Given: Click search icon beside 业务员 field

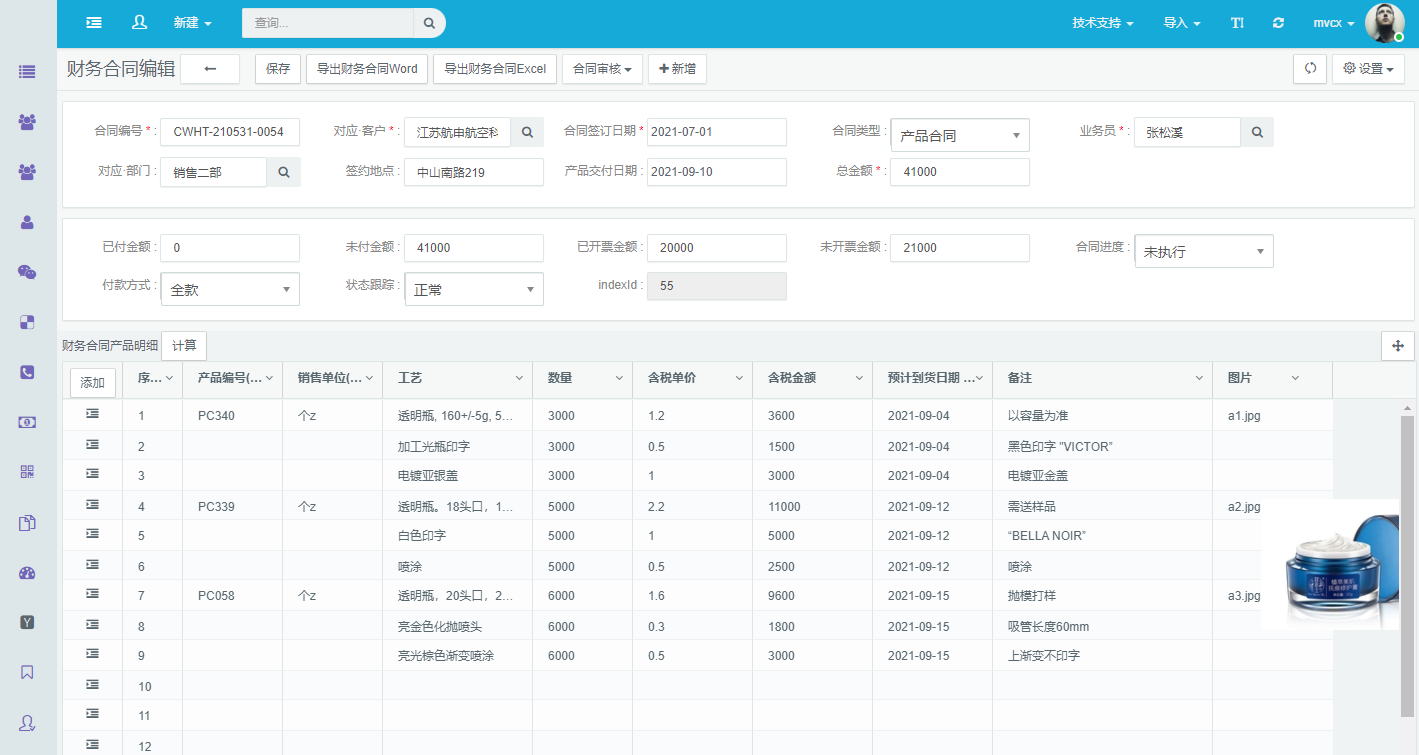Looking at the screenshot, I should pos(1257,132).
